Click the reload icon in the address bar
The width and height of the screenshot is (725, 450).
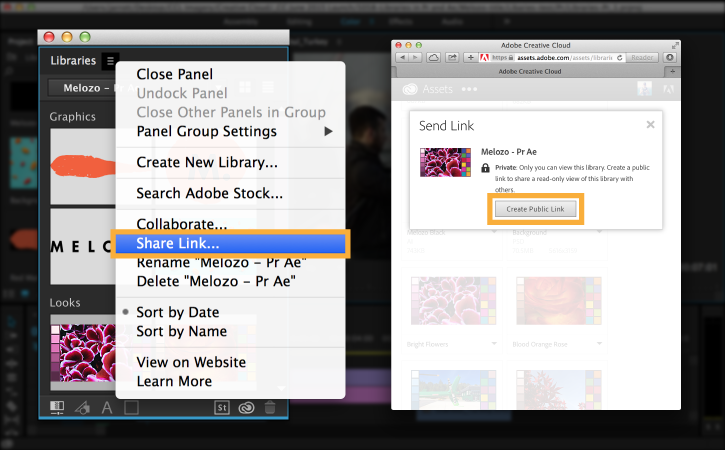pos(620,57)
